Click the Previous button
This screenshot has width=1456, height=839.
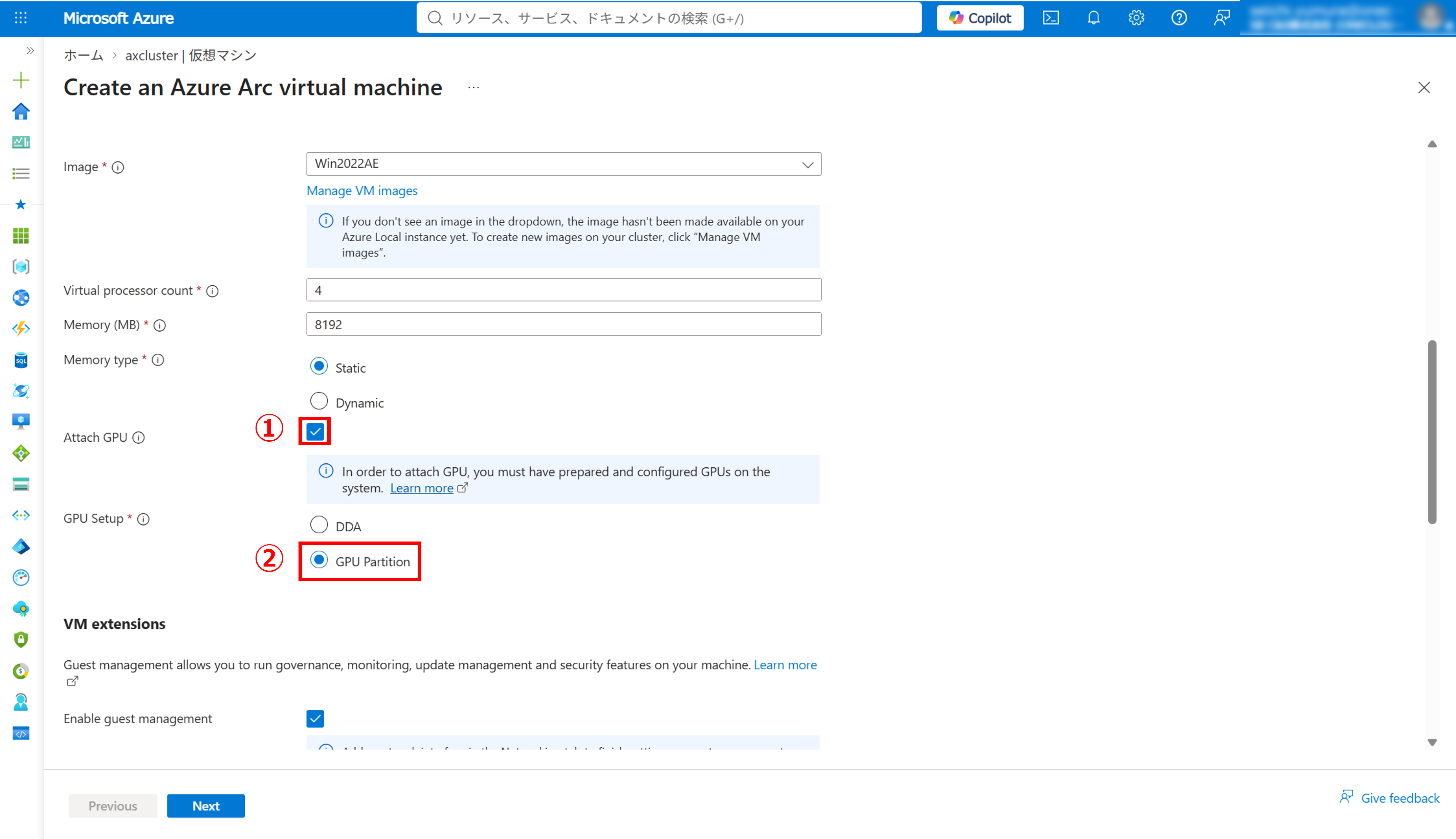[113, 805]
